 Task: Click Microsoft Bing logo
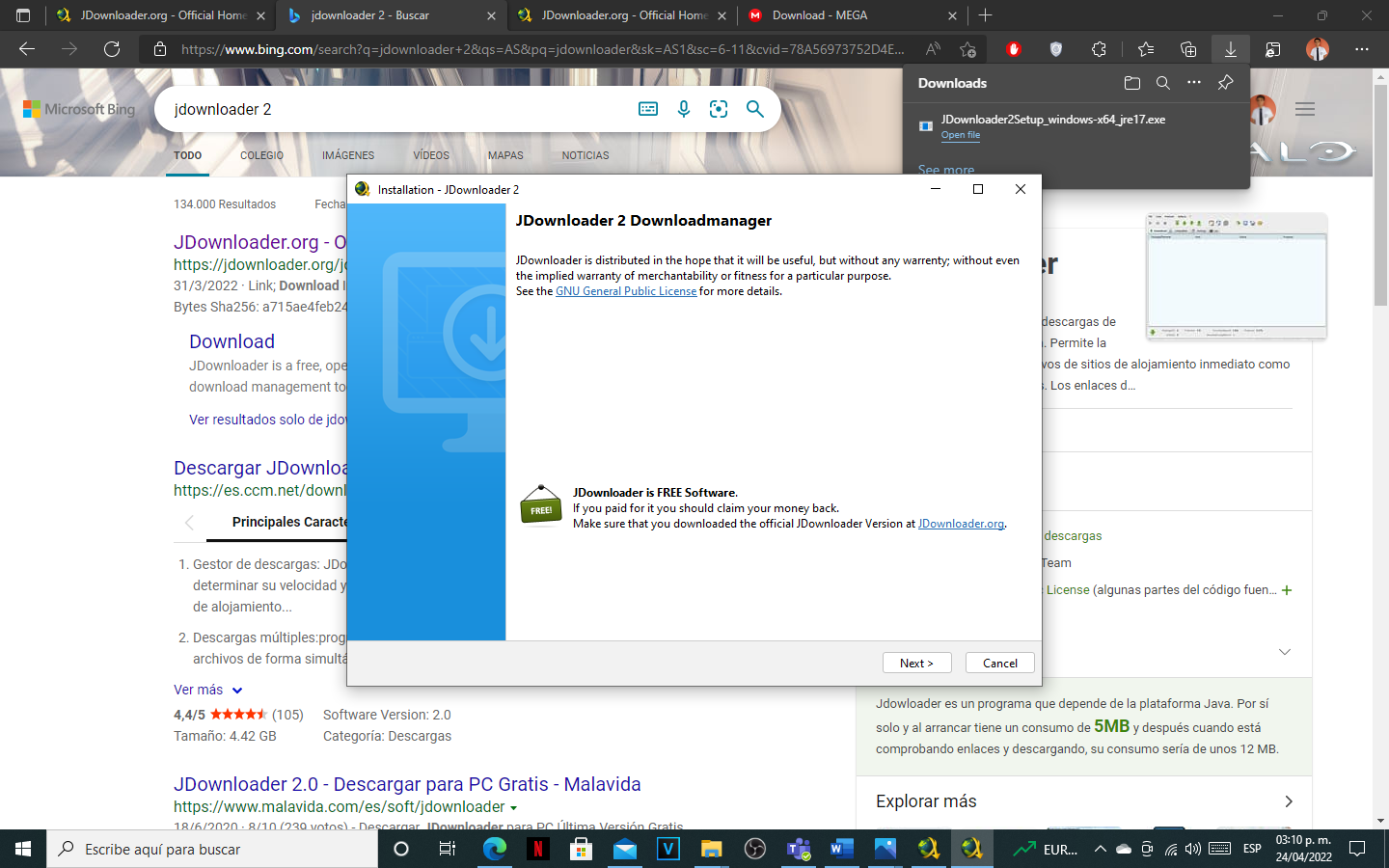click(79, 109)
